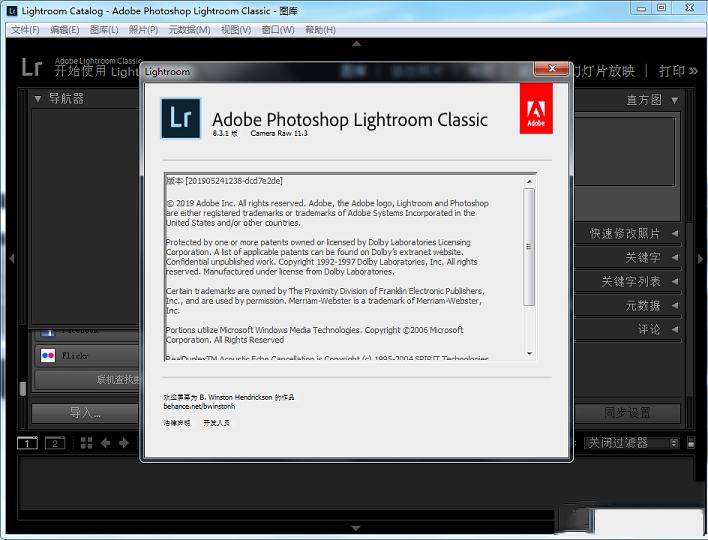Go back with the filmstrip left arrow

pos(106,443)
